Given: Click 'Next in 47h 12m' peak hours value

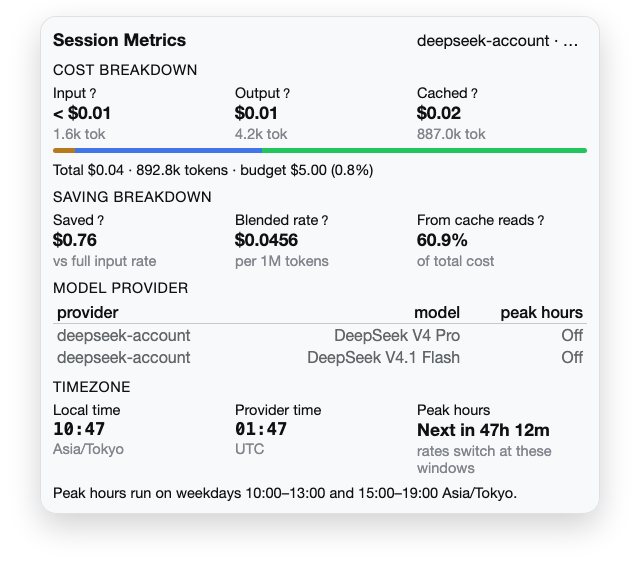Looking at the screenshot, I should pos(483,430).
